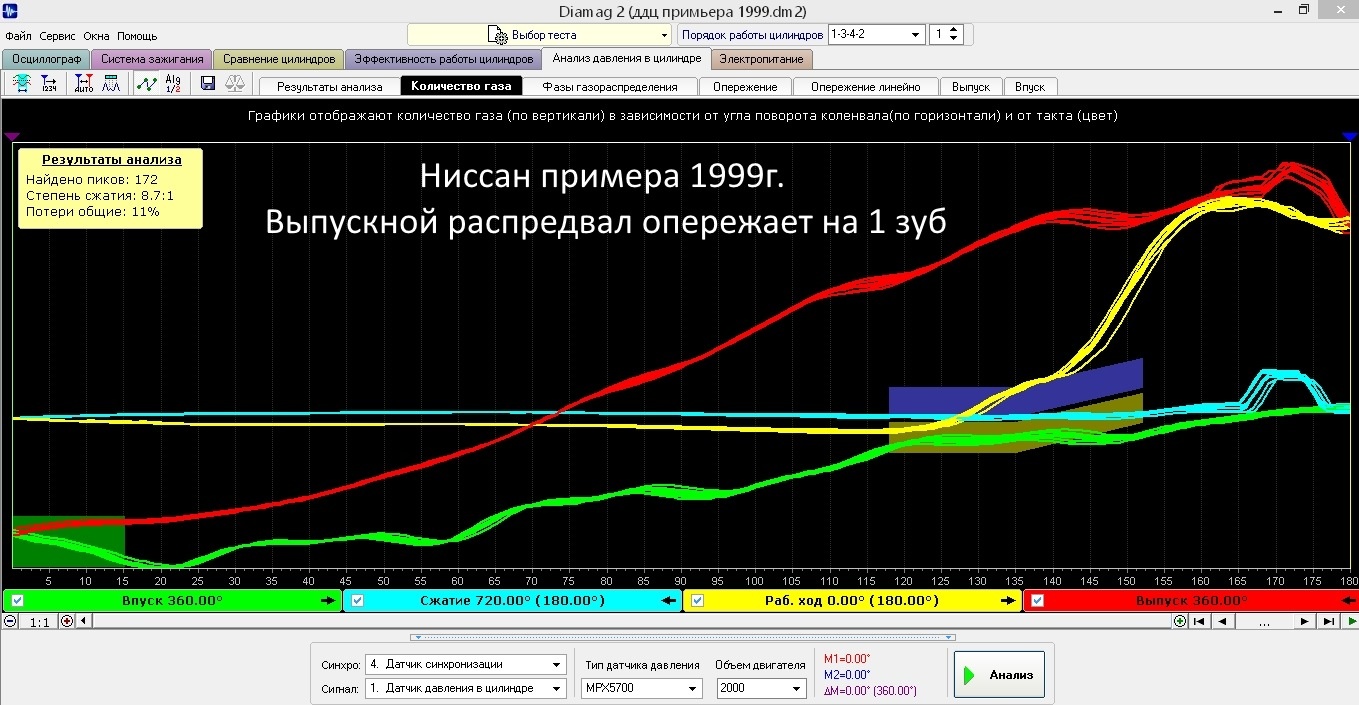The image size is (1359, 705).
Task: Click the Степень сжатия: 8.7:1 text
Action: pyautogui.click(x=100, y=196)
